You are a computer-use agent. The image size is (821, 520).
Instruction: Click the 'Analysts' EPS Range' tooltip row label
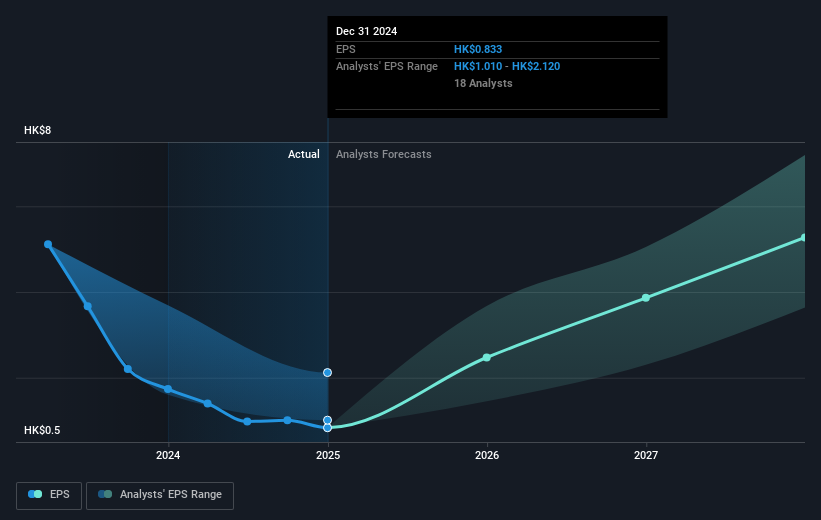point(387,67)
